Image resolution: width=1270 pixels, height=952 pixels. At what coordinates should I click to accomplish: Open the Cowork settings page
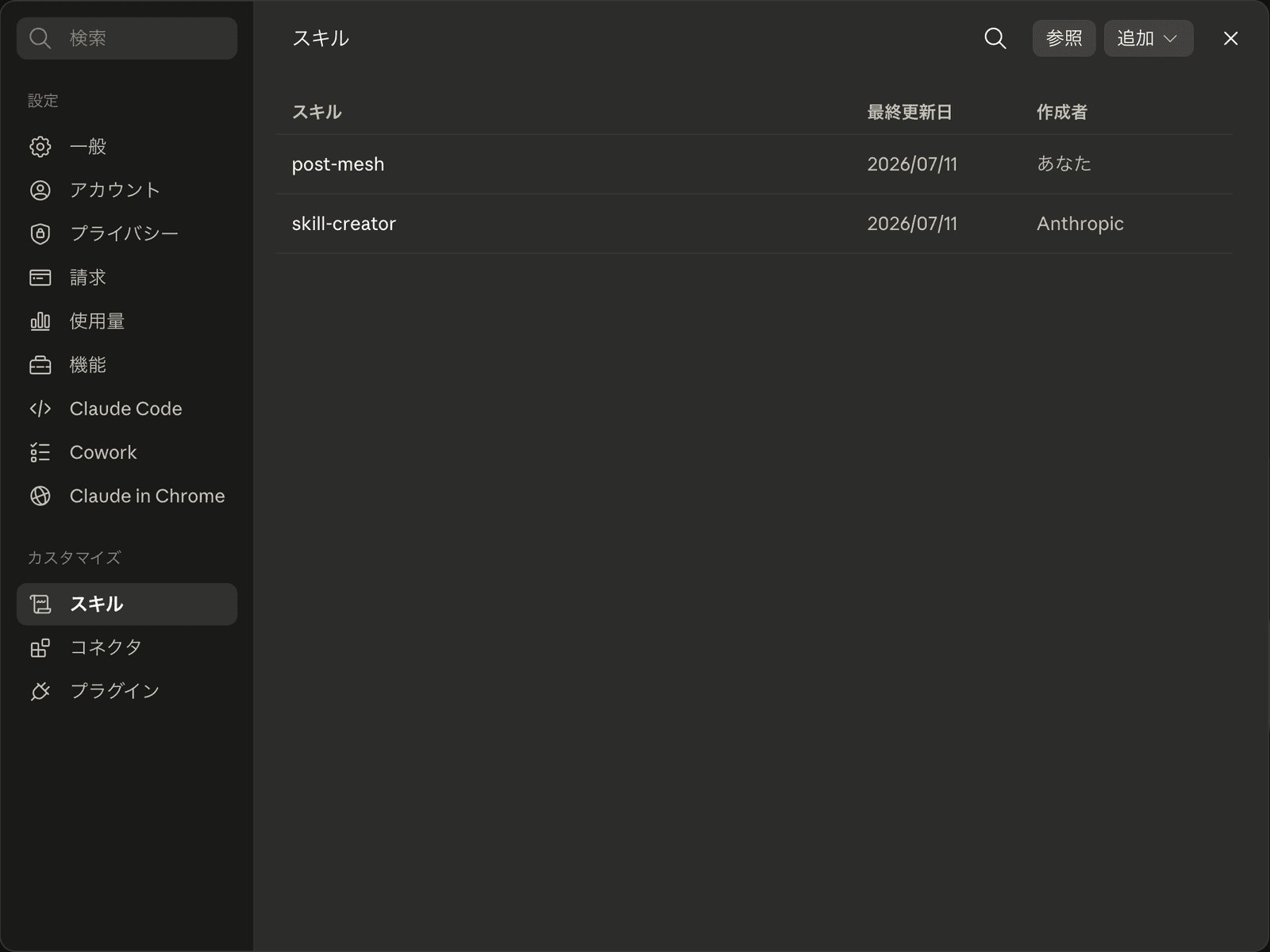coord(127,452)
